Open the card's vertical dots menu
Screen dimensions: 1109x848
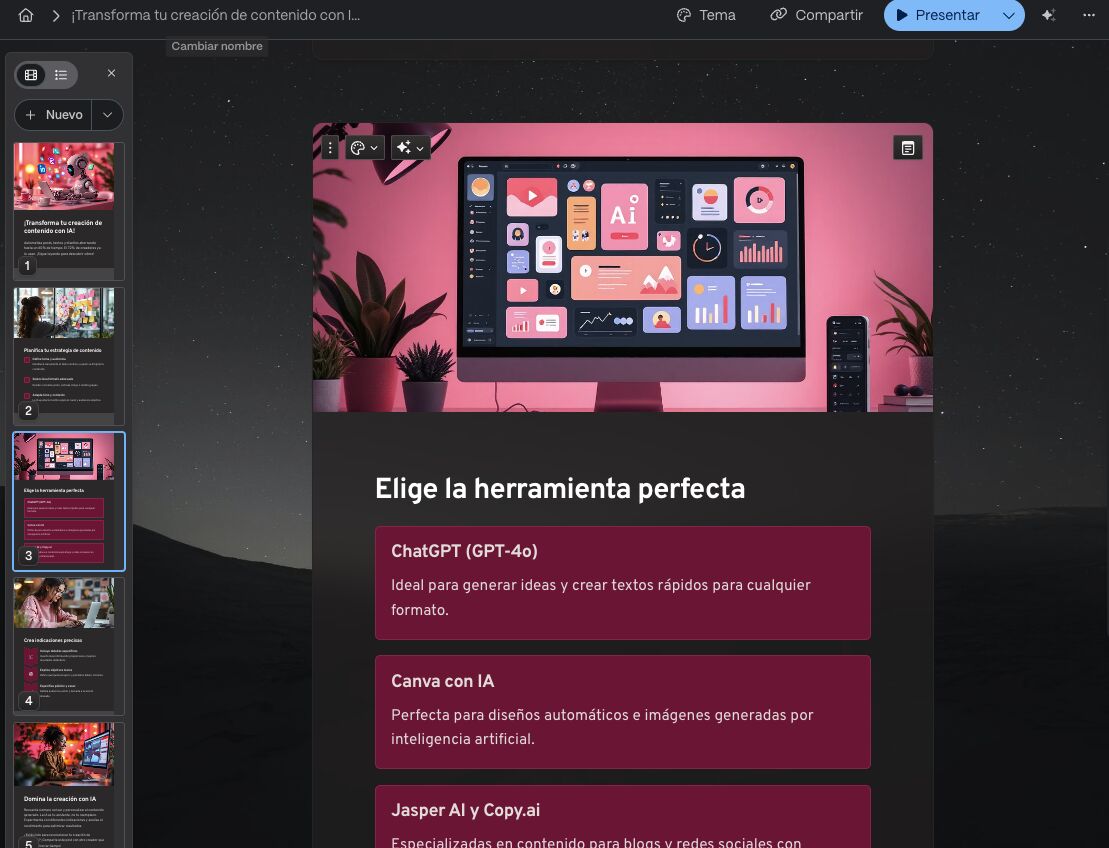[x=330, y=148]
